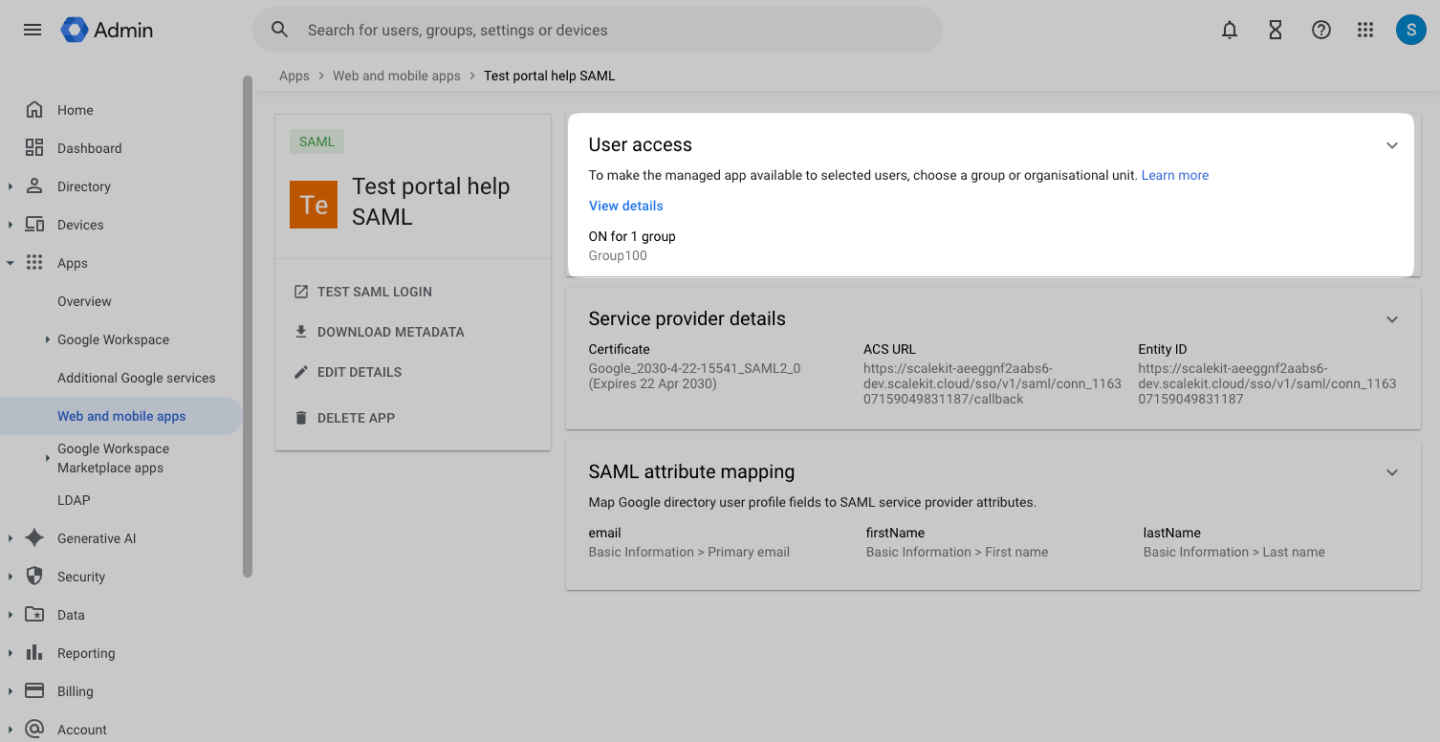Switch to the Overview page under Apps

click(84, 301)
